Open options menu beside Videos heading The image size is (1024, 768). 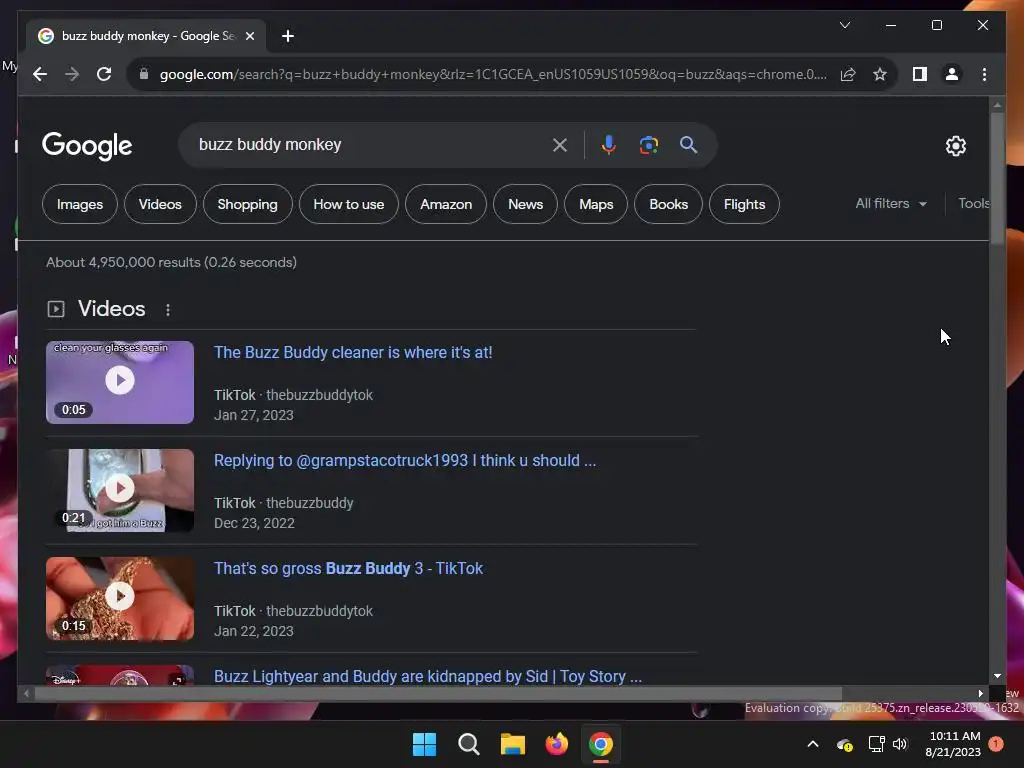pos(168,310)
